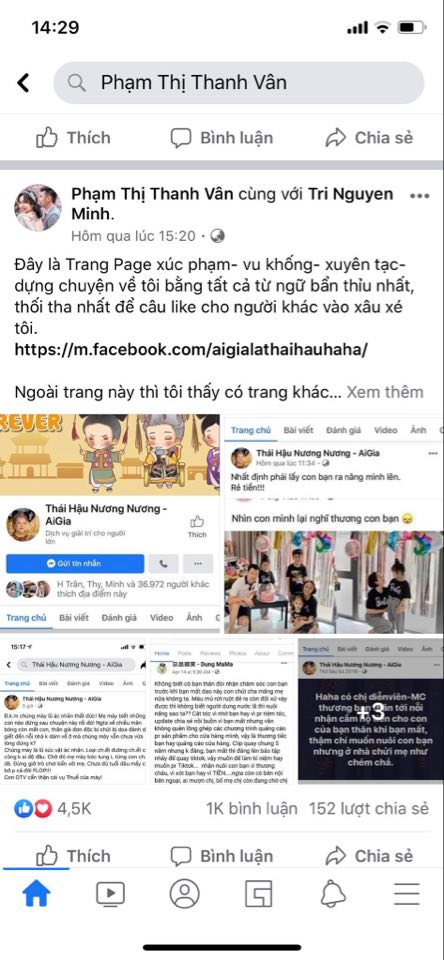Tap the top Thích like button
This screenshot has height=960, width=444.
pyautogui.click(x=73, y=138)
